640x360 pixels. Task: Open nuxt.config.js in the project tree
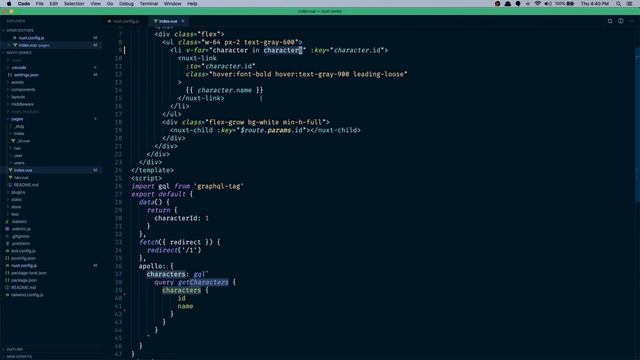[x=24, y=266]
